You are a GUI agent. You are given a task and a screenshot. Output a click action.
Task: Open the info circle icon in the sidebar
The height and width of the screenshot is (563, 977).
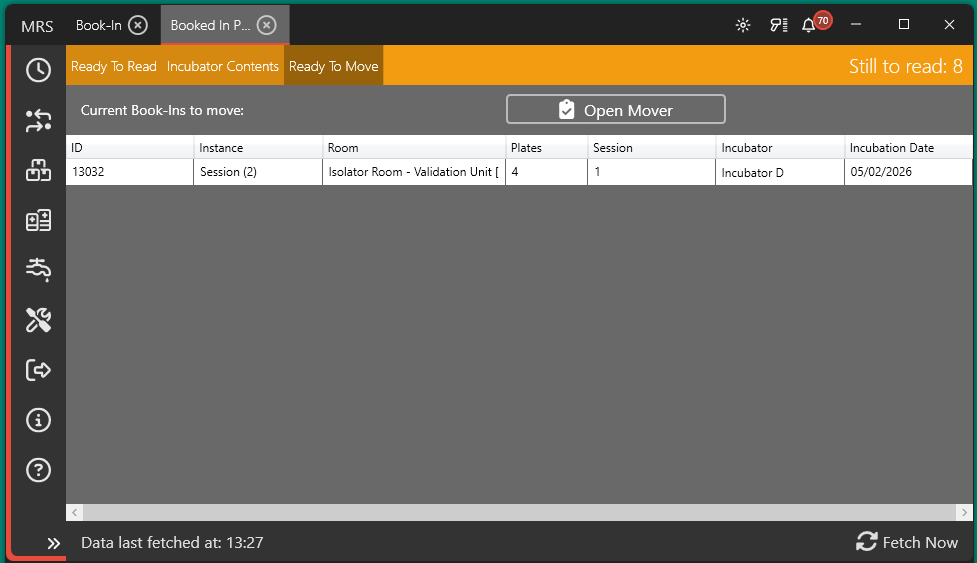[x=38, y=420]
